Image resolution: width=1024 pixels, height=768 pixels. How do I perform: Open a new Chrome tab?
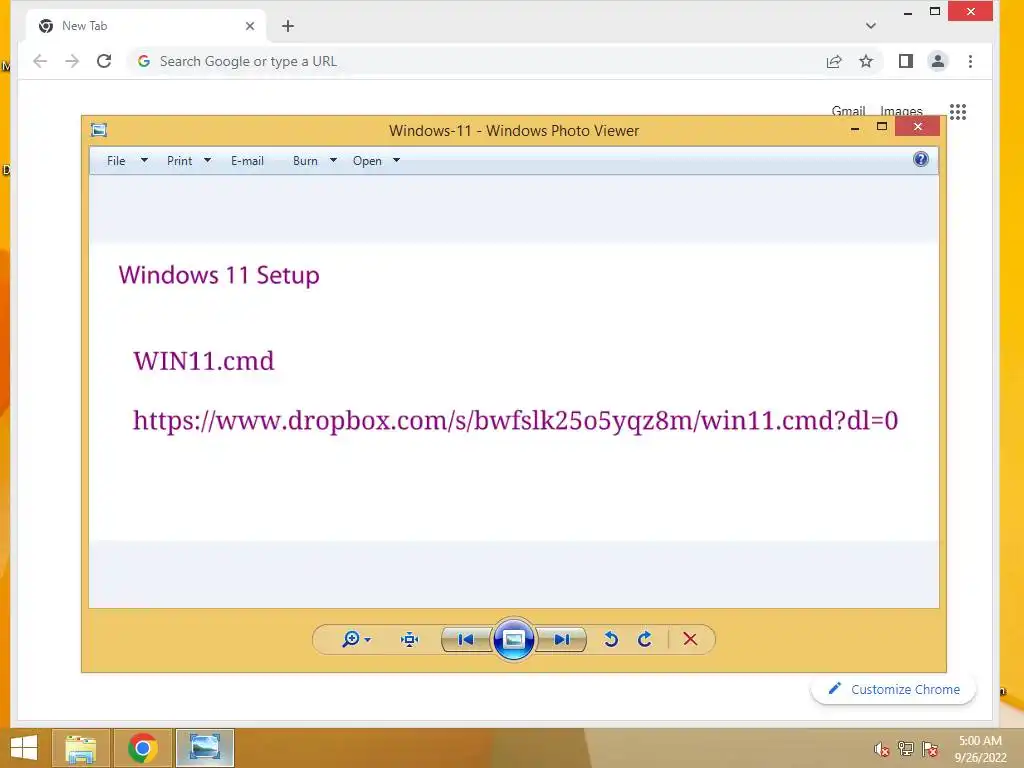[288, 26]
